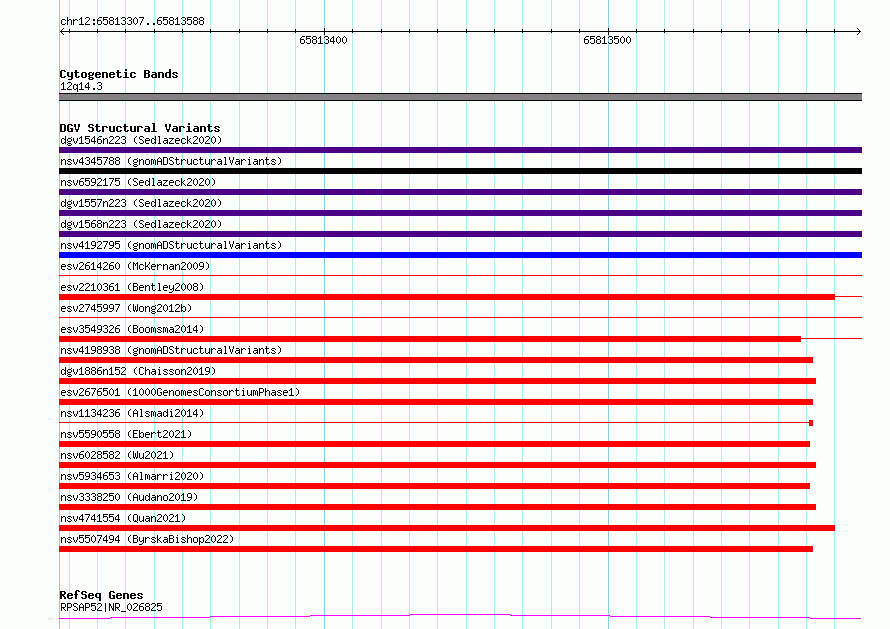This screenshot has width=890, height=629.
Task: Open dgv1886n152 (Chaisson2019) variant label
Action: pyautogui.click(x=138, y=371)
